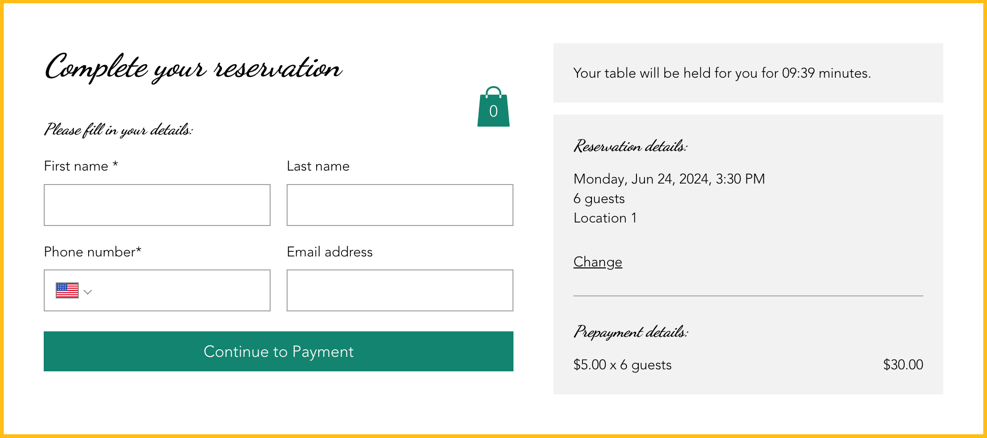This screenshot has width=987, height=438.
Task: Focus the Last name input field
Action: pos(400,205)
